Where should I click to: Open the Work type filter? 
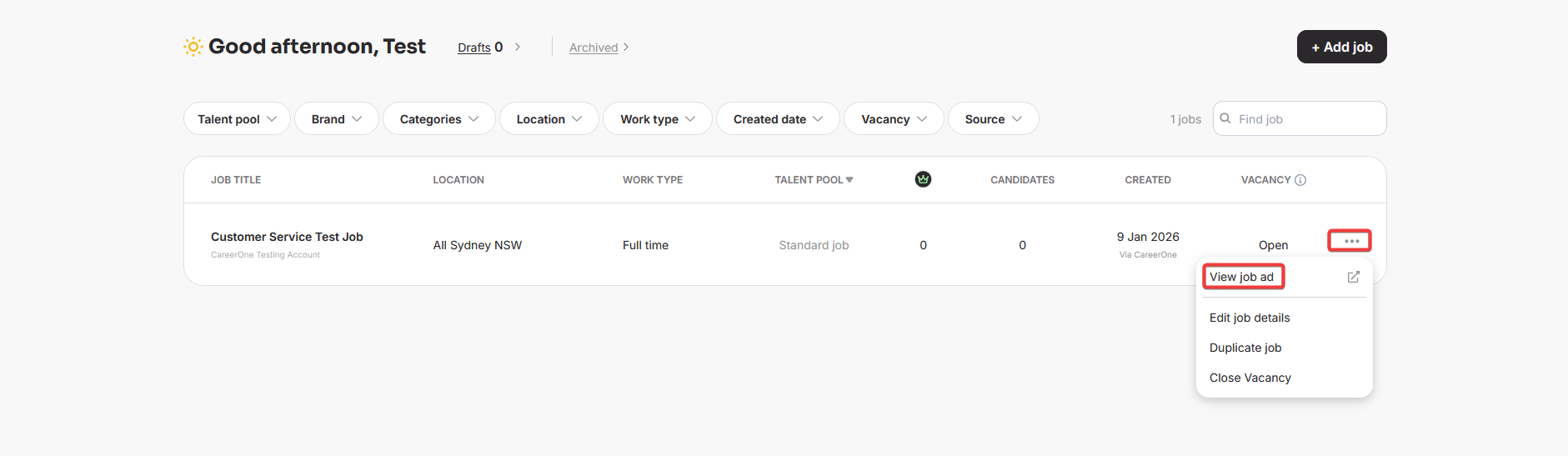[658, 118]
